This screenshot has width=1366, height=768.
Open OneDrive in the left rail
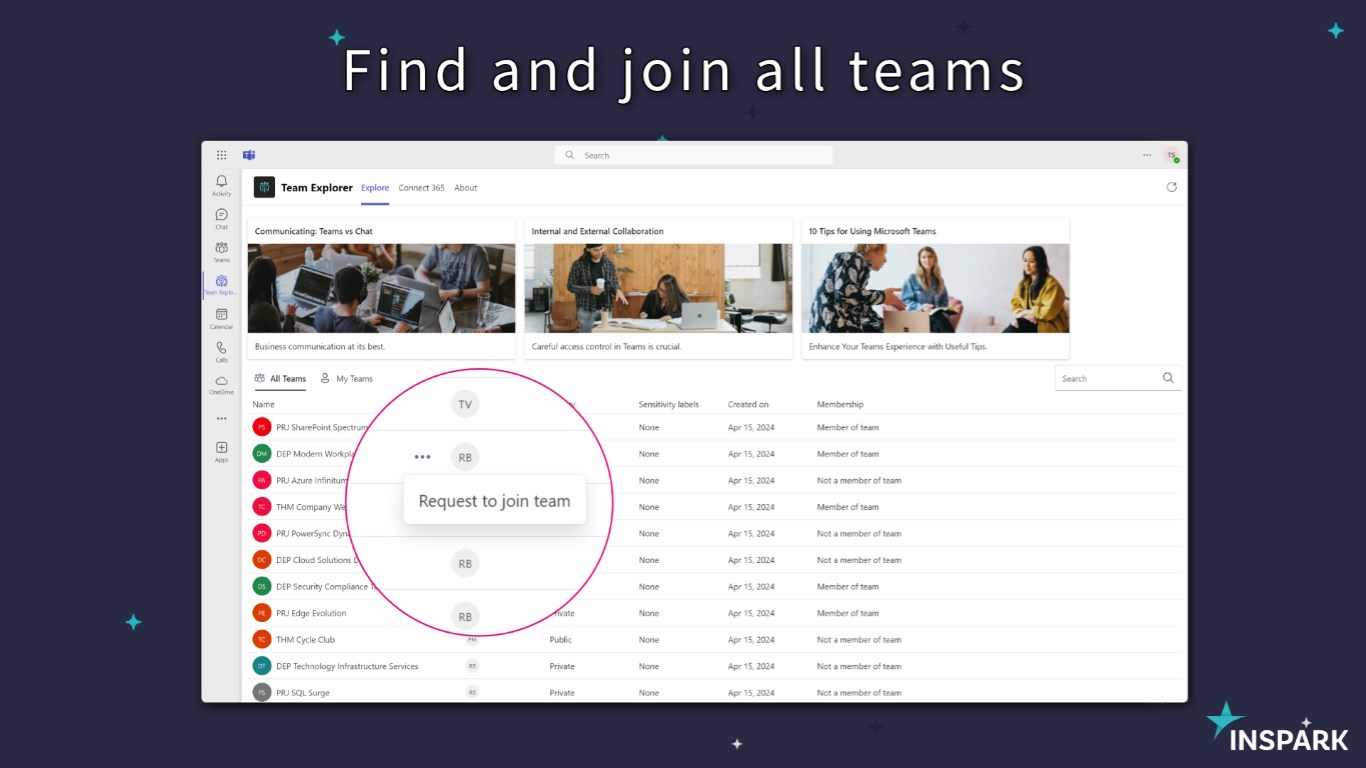pyautogui.click(x=221, y=385)
